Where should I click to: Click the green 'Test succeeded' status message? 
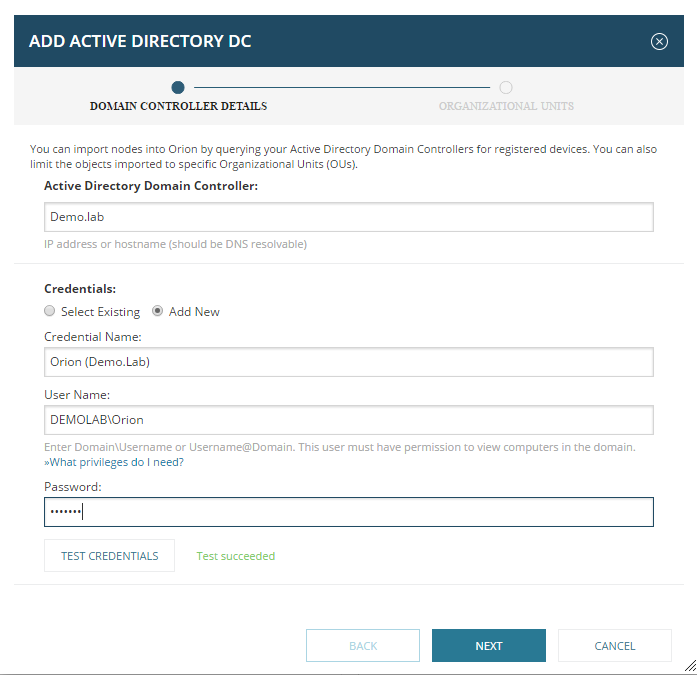pos(236,556)
